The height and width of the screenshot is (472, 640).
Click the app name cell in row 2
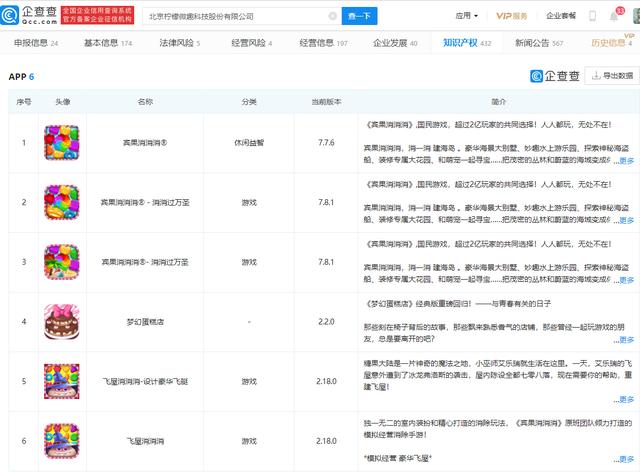tap(145, 202)
